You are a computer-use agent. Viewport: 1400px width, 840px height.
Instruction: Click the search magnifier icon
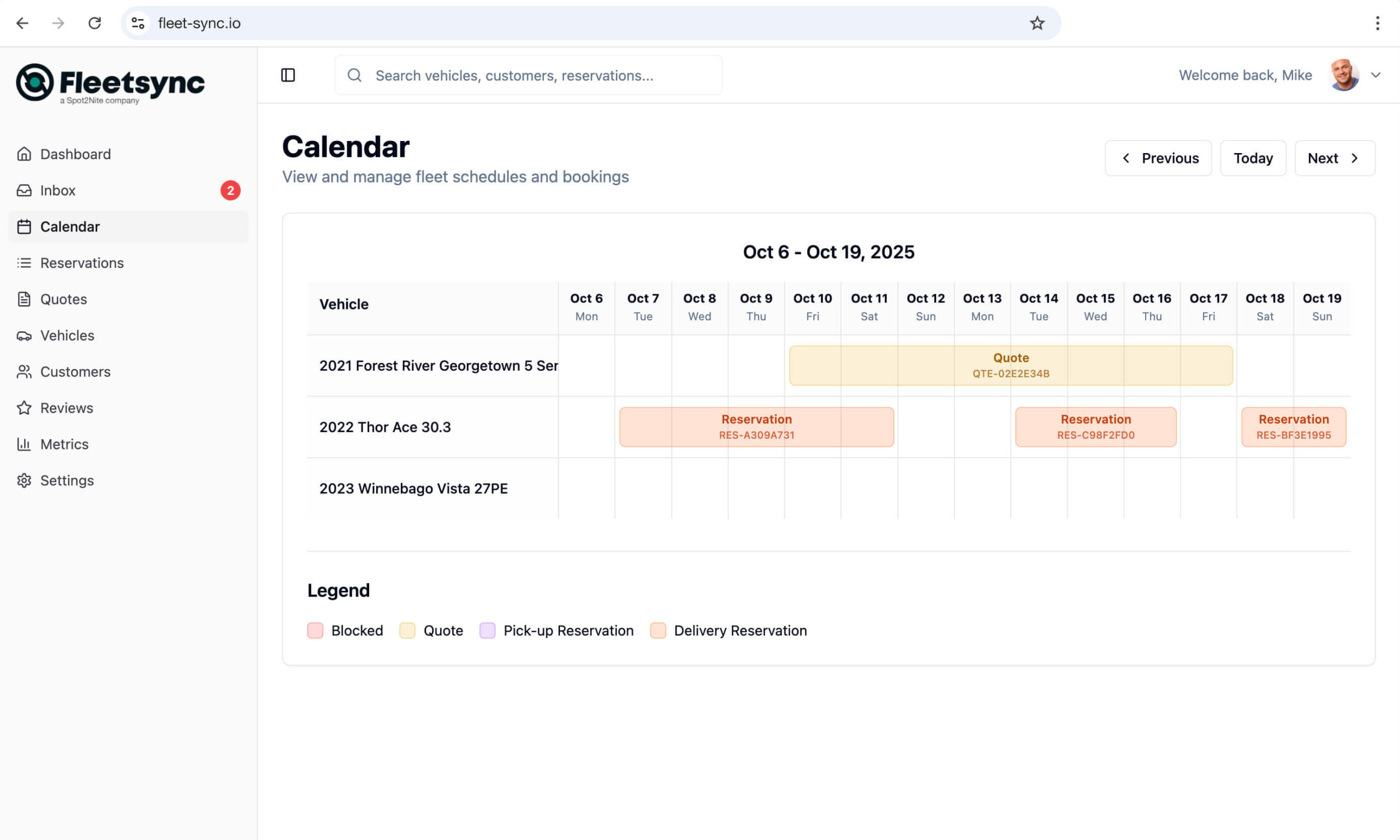[x=355, y=75]
